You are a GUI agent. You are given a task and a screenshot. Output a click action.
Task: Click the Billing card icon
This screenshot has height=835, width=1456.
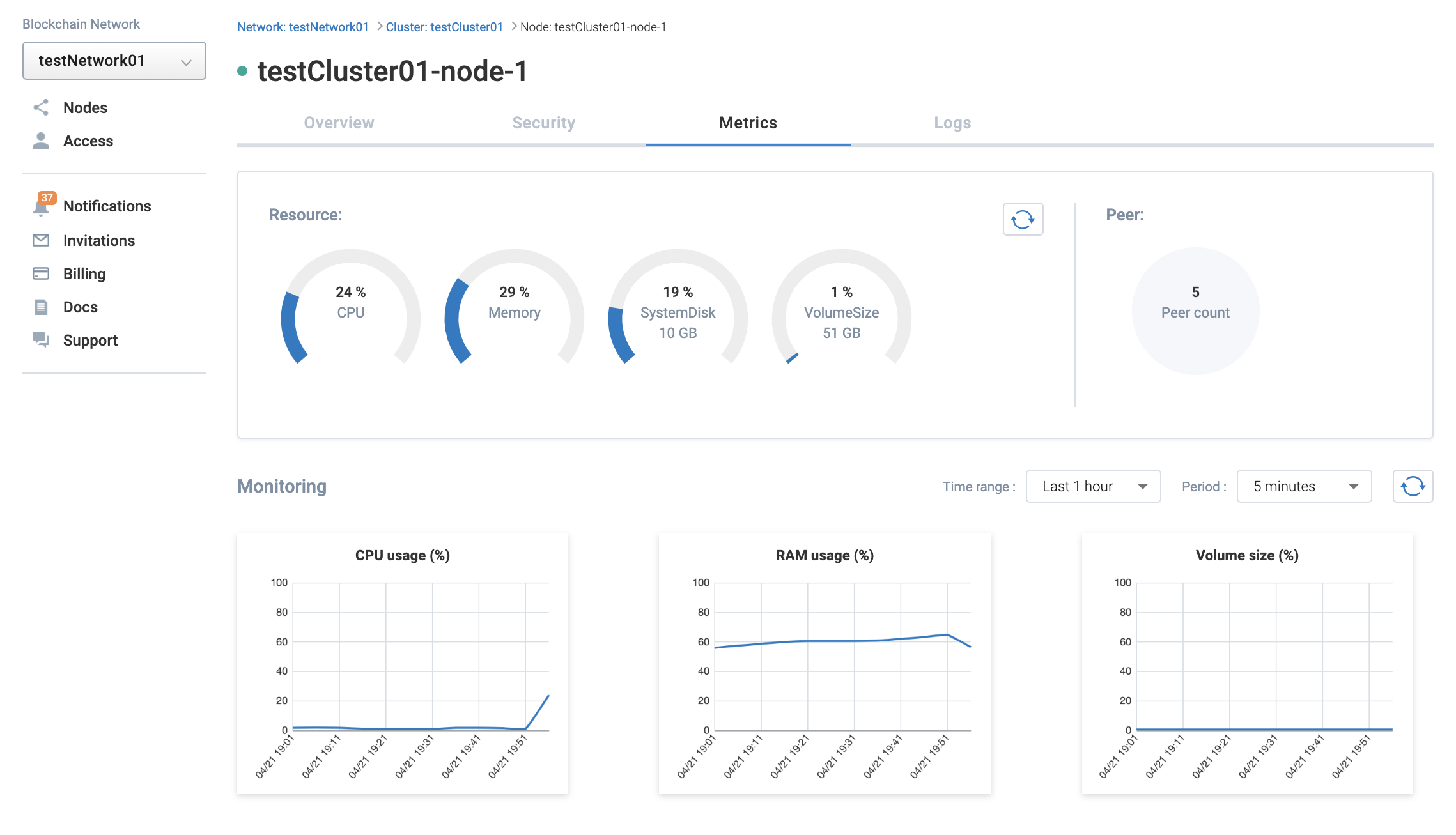coord(41,273)
